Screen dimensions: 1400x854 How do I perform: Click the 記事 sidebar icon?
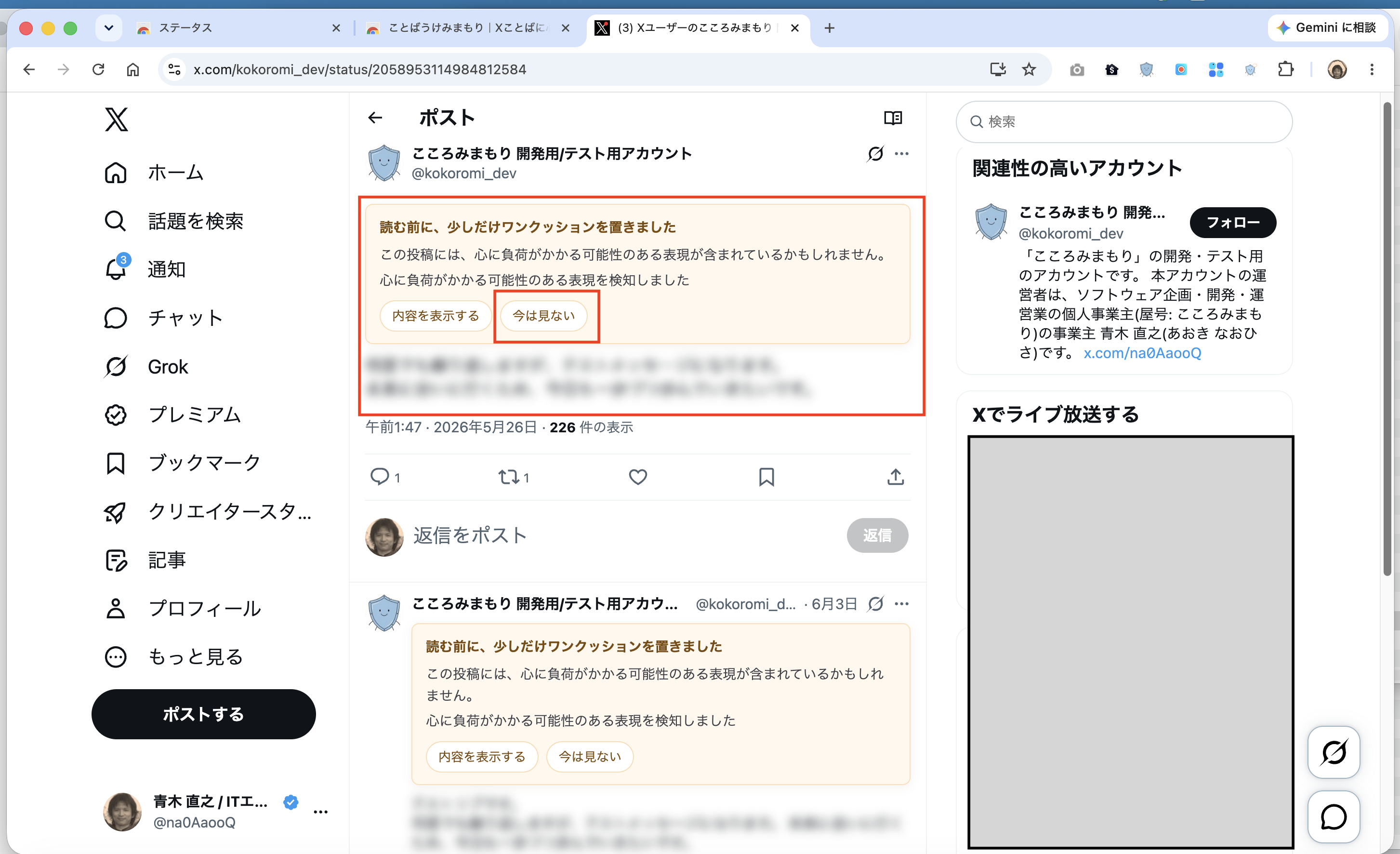point(116,560)
